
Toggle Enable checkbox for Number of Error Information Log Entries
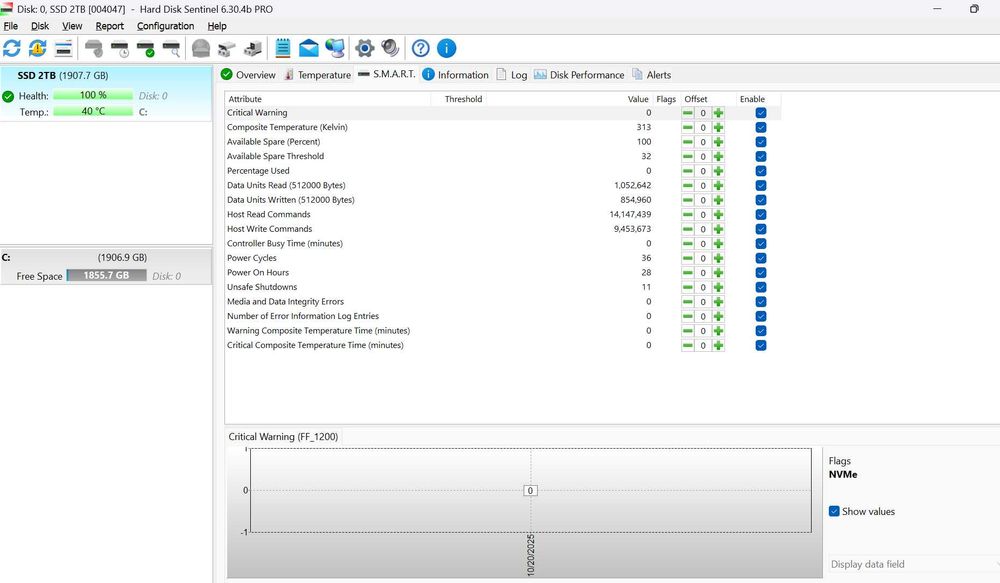pyautogui.click(x=761, y=316)
